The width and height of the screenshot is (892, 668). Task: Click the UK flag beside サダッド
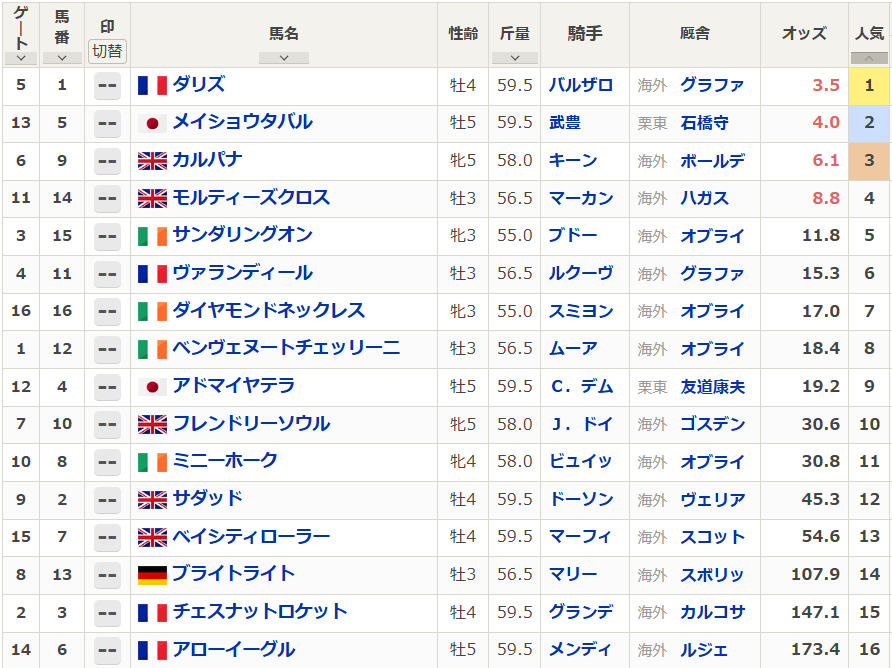tap(152, 500)
